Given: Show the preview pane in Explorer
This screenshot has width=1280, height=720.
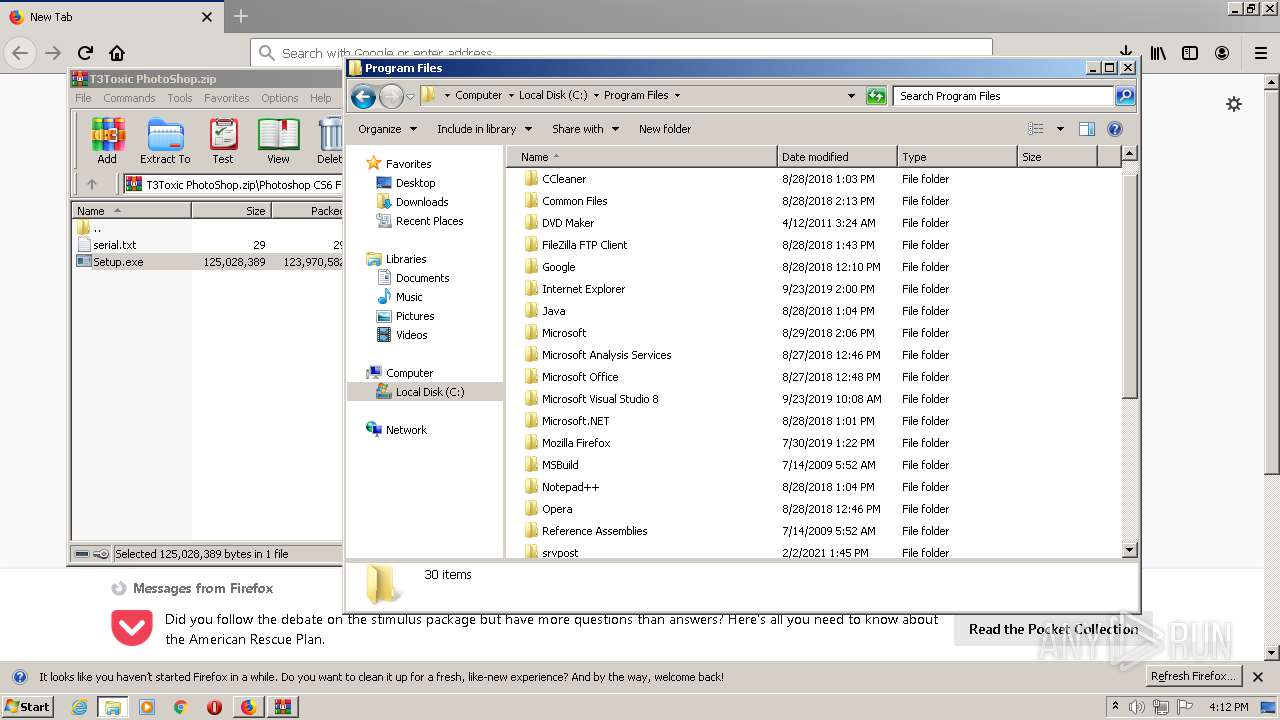Looking at the screenshot, I should tap(1087, 129).
